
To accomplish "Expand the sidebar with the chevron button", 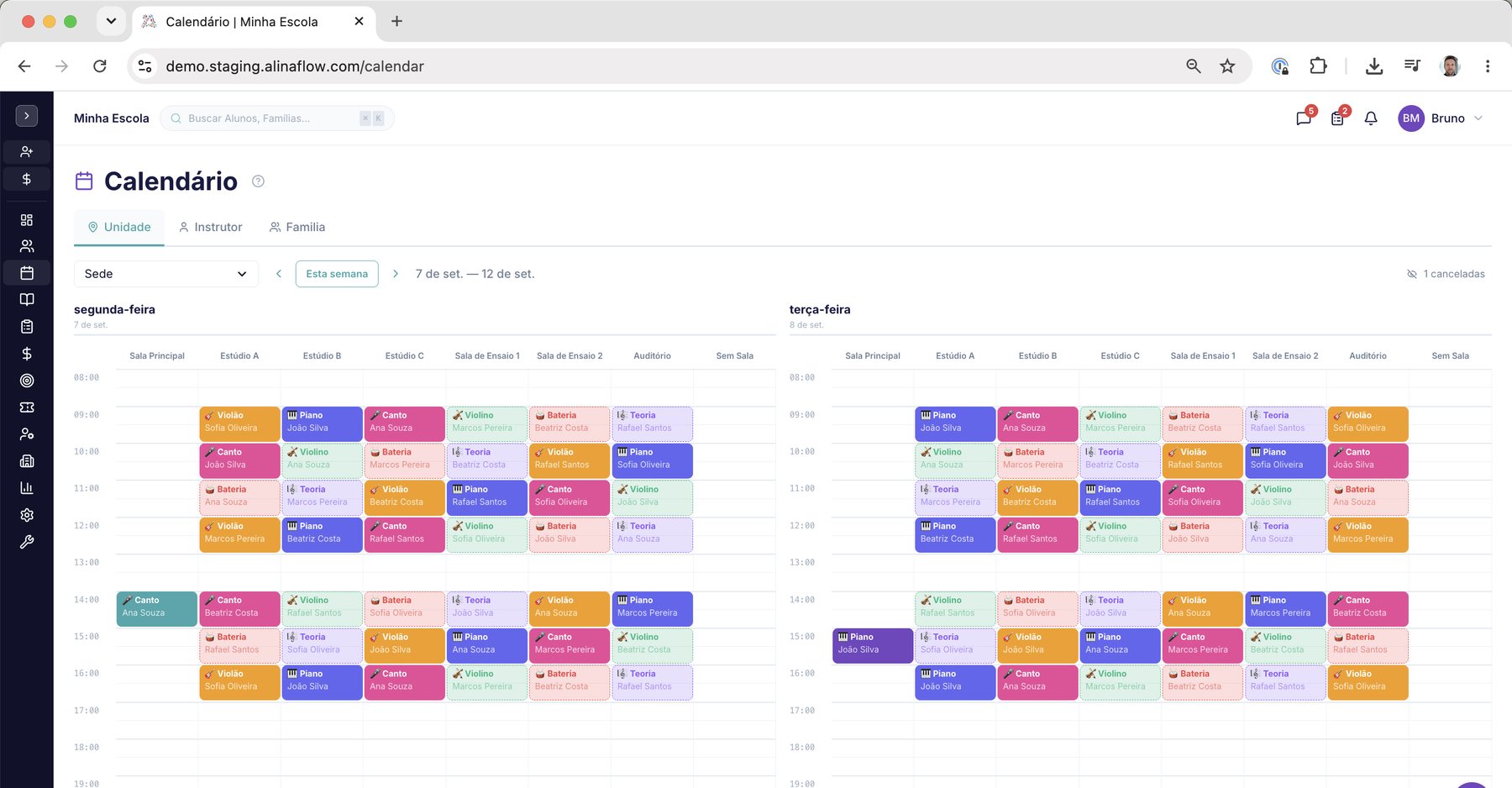I will 27,116.
